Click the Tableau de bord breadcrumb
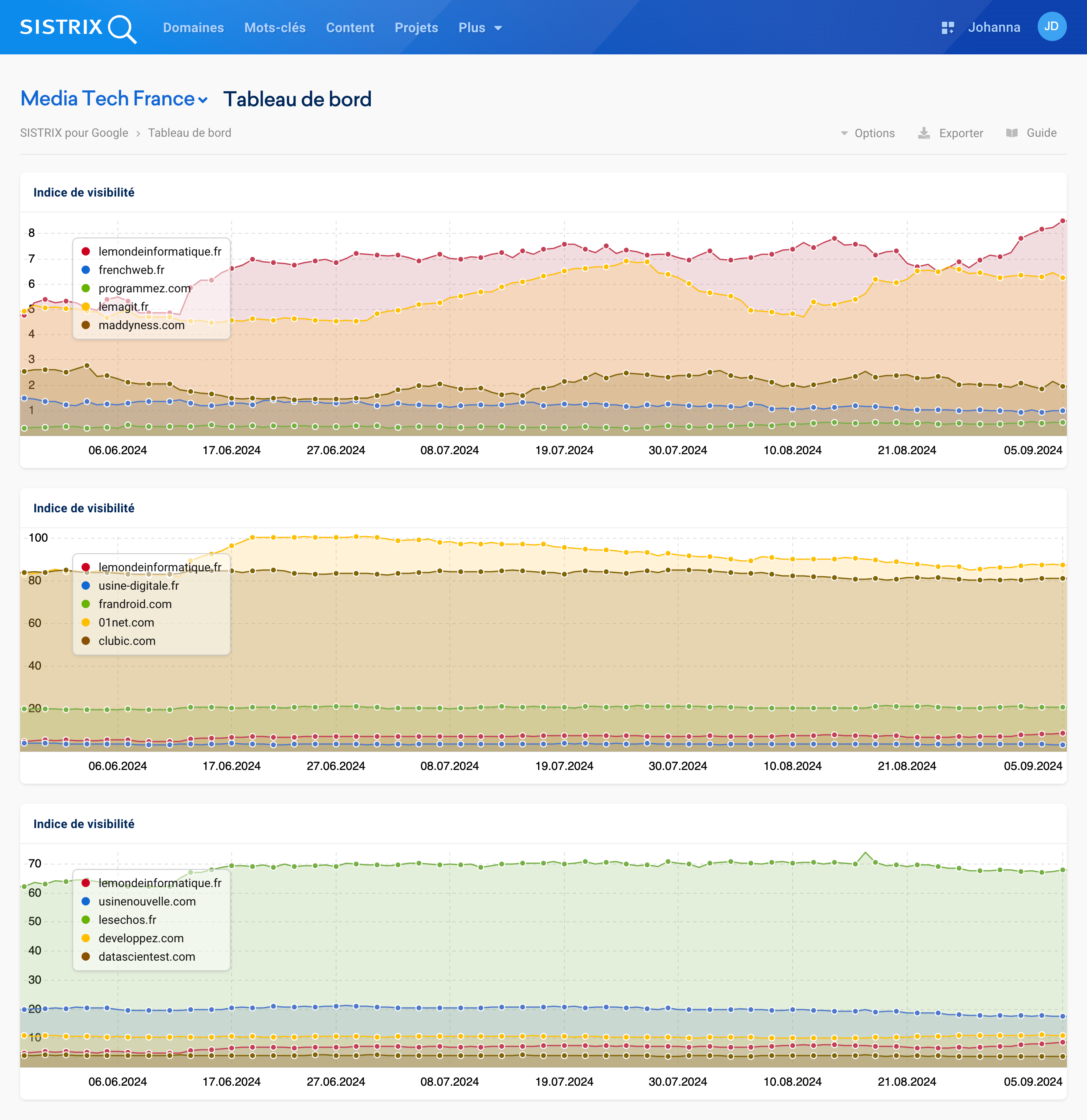Image resolution: width=1087 pixels, height=1120 pixels. click(190, 133)
